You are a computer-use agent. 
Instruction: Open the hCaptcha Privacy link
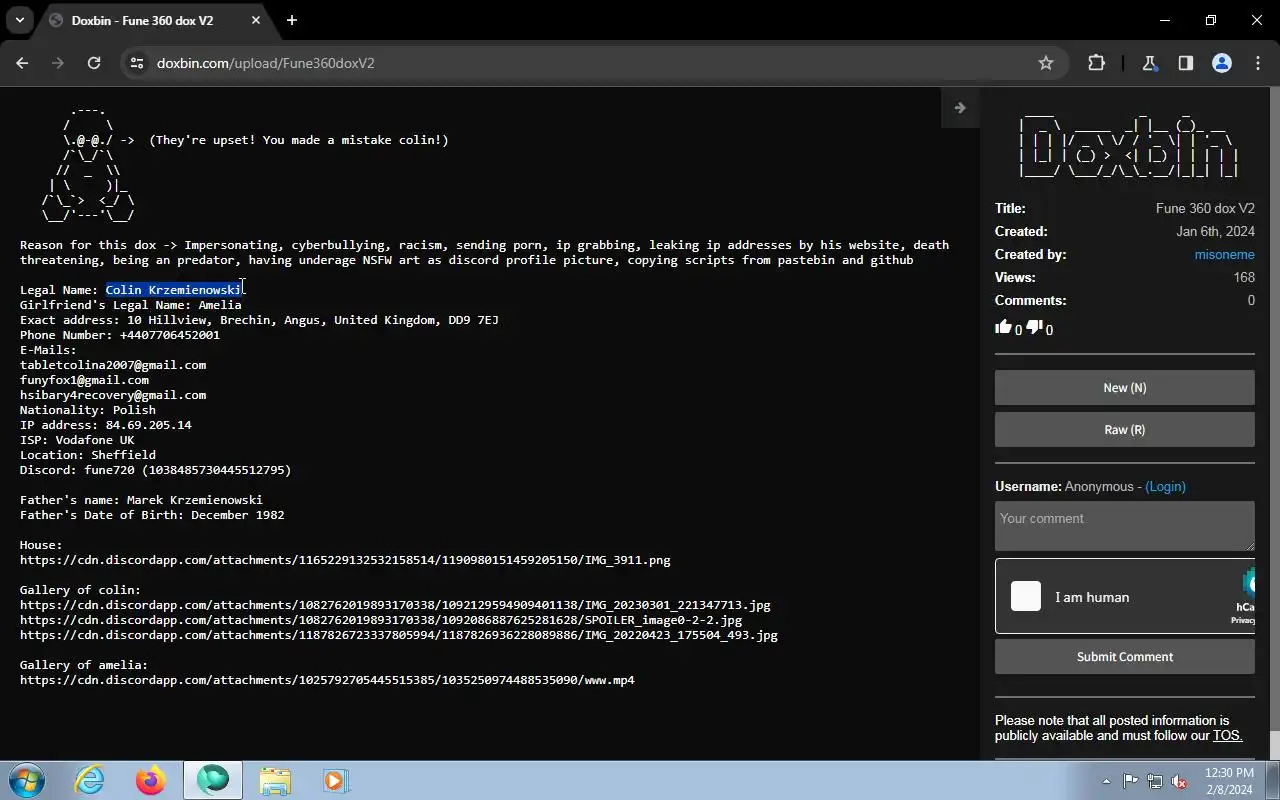click(x=1243, y=620)
